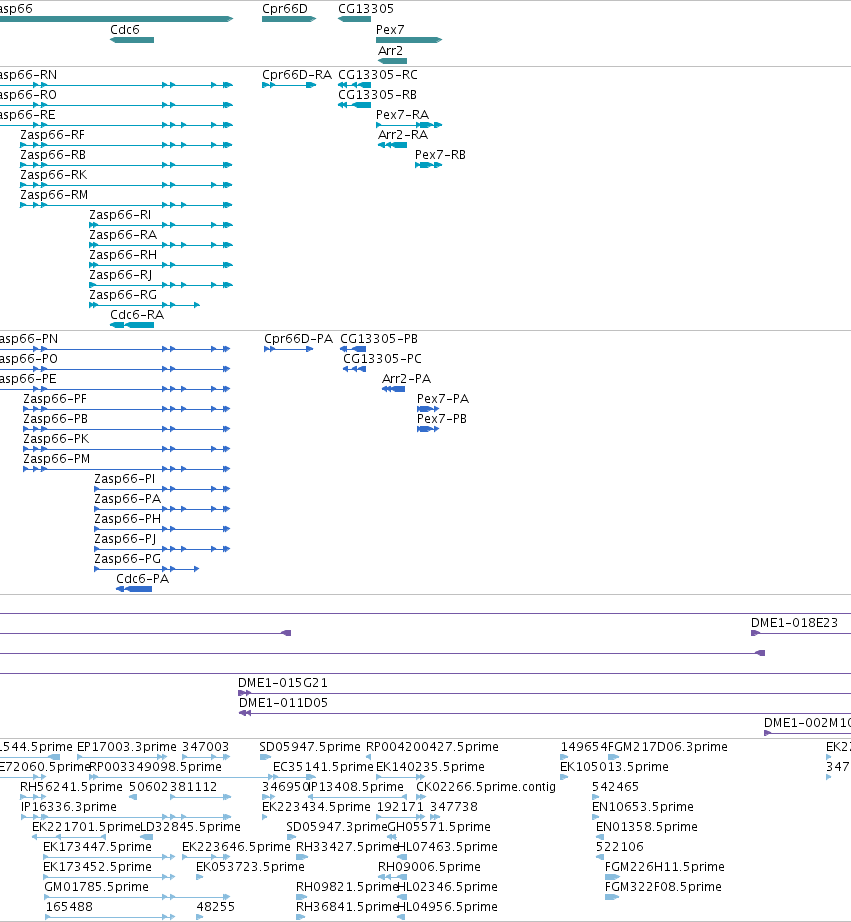Select transcript CG13305-RB
This screenshot has width=851, height=922.
[377, 95]
